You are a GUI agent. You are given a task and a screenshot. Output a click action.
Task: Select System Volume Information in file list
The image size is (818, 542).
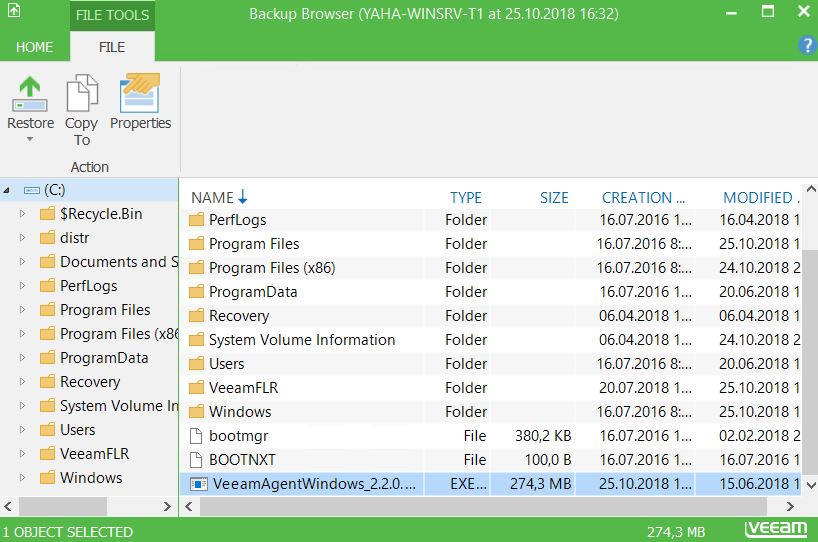(x=490, y=340)
